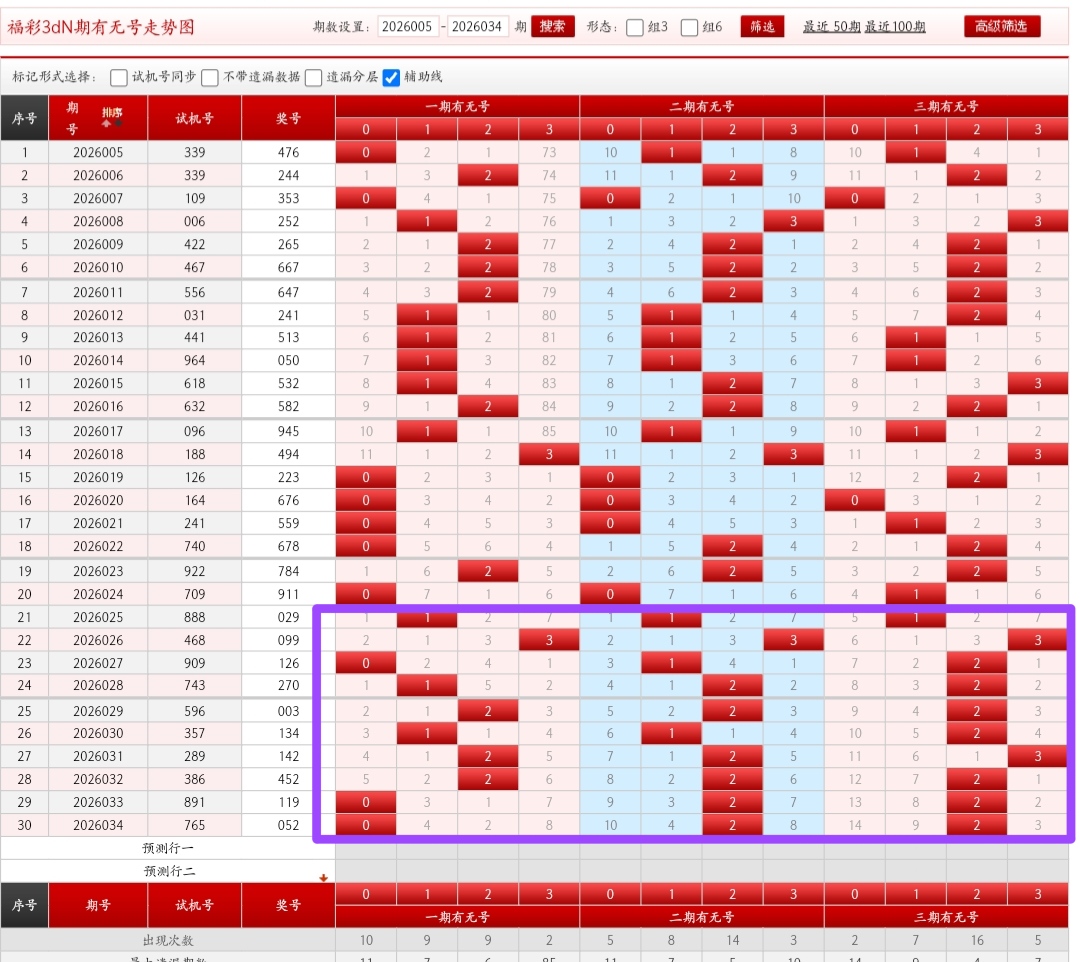Uncheck the 辅助线 checkbox
This screenshot has height=962, width=1080.
point(391,77)
